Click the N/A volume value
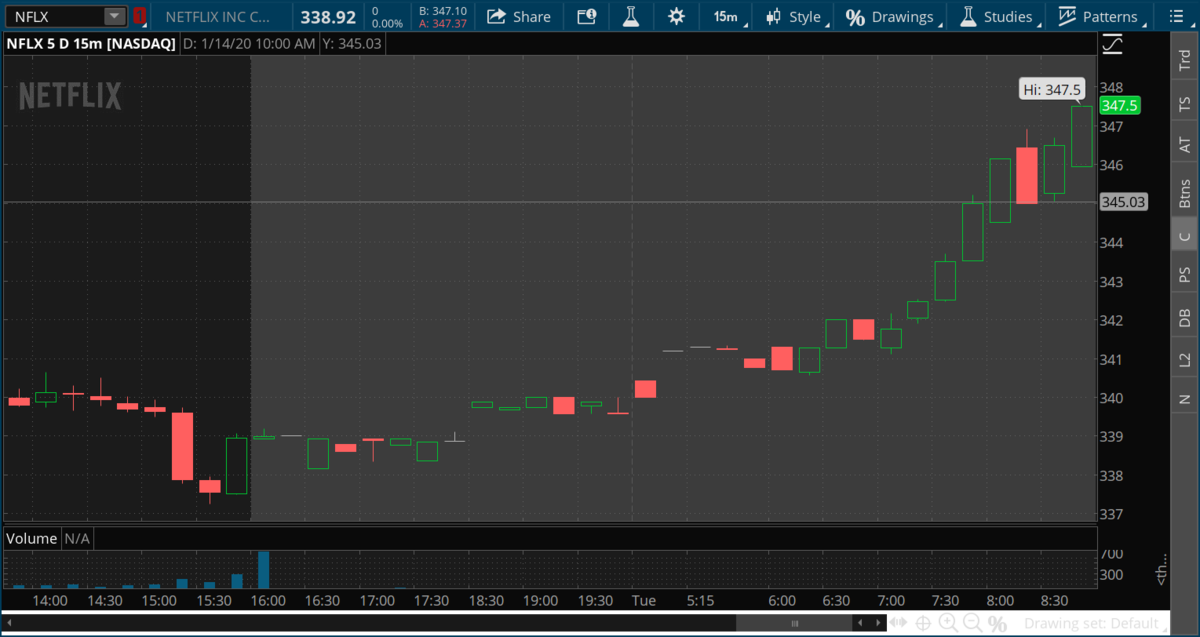 click(x=77, y=538)
